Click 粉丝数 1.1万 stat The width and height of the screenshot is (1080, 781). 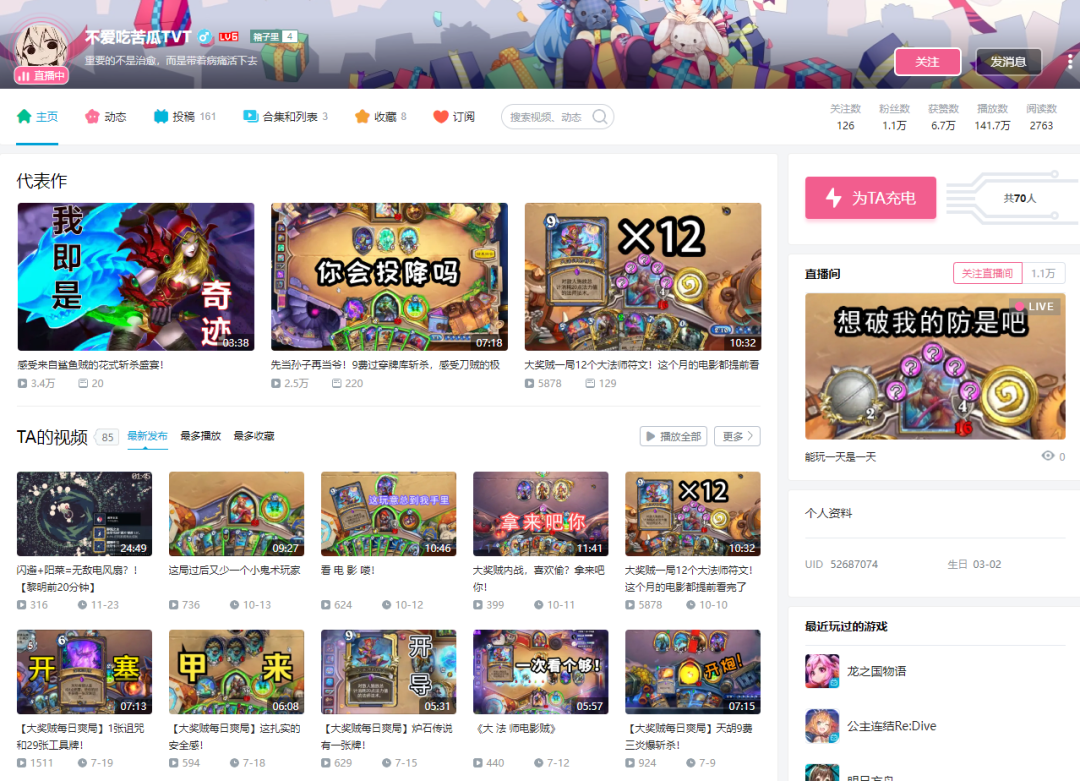[x=894, y=117]
